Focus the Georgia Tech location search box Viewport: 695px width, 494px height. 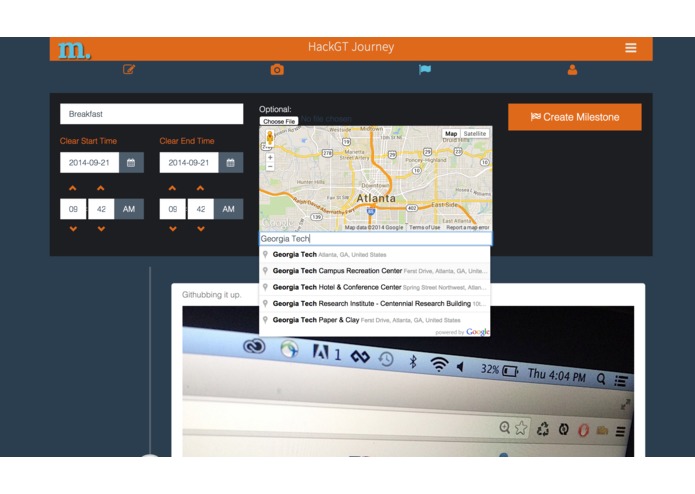click(375, 238)
